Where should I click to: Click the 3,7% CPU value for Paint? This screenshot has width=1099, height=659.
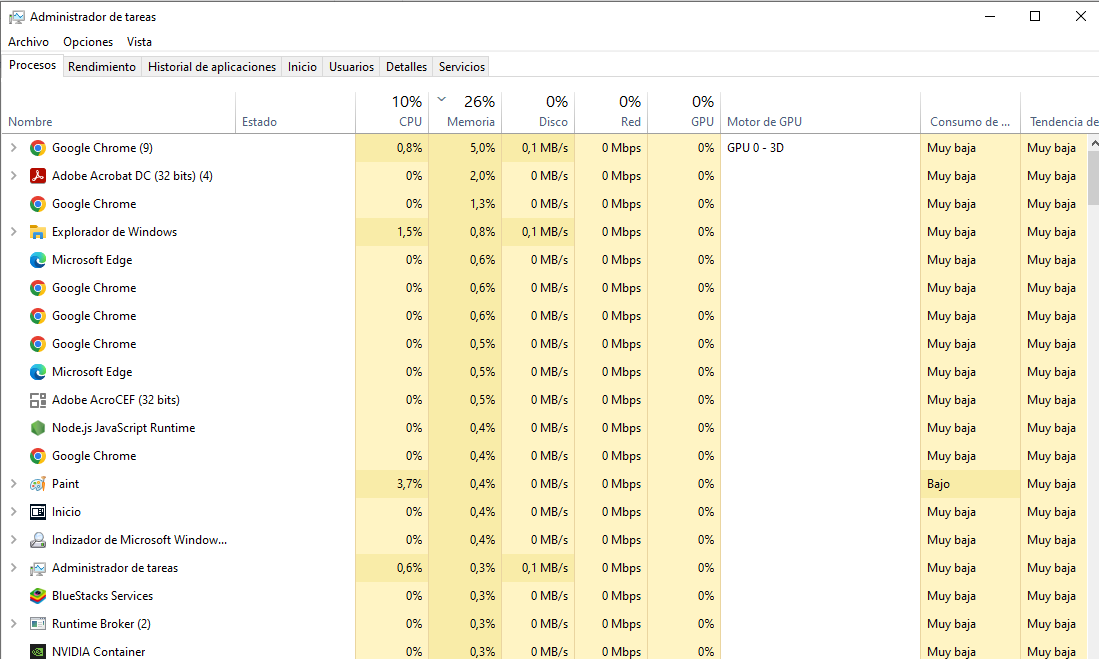click(x=409, y=484)
